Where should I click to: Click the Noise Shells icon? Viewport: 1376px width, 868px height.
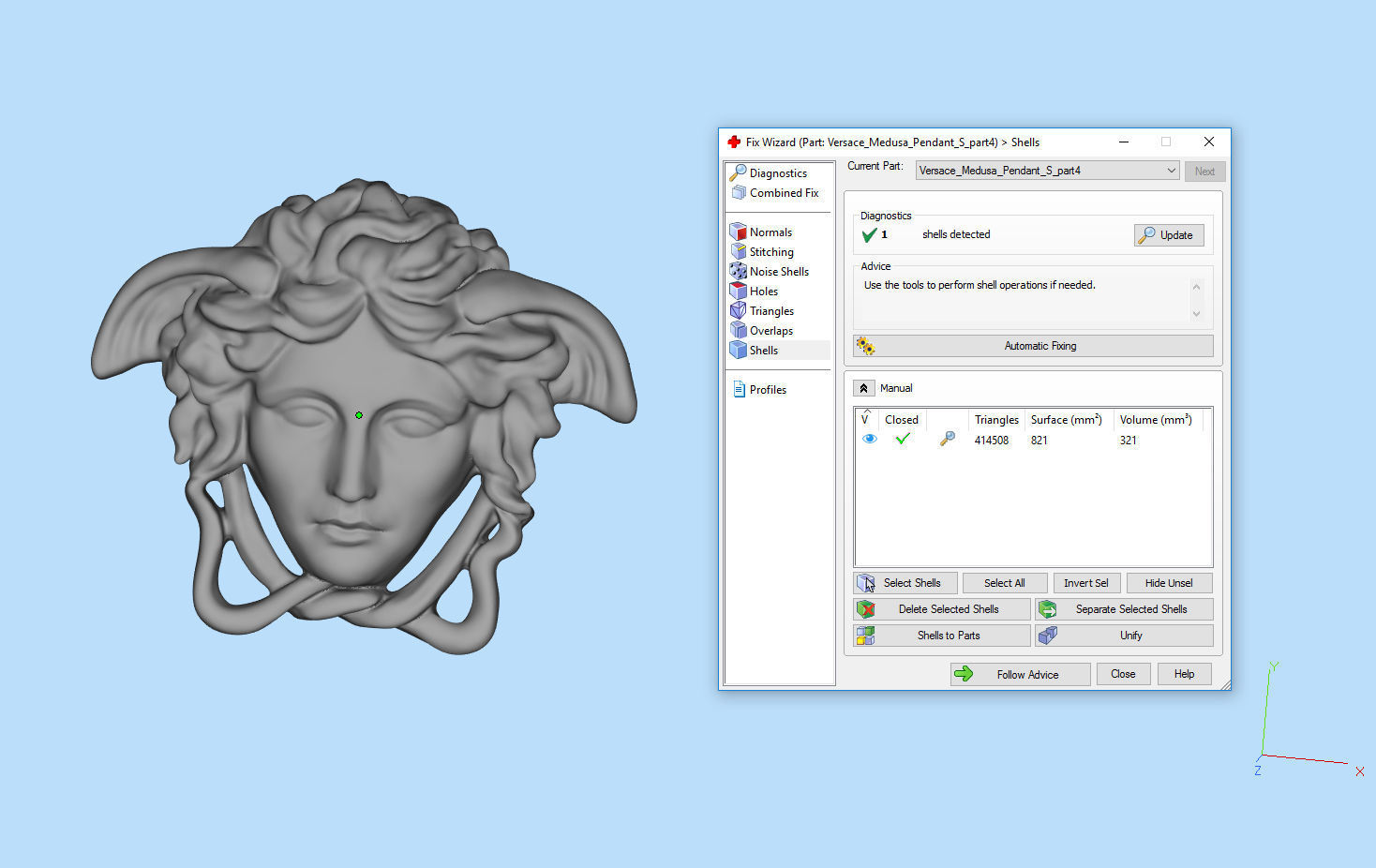pyautogui.click(x=739, y=271)
